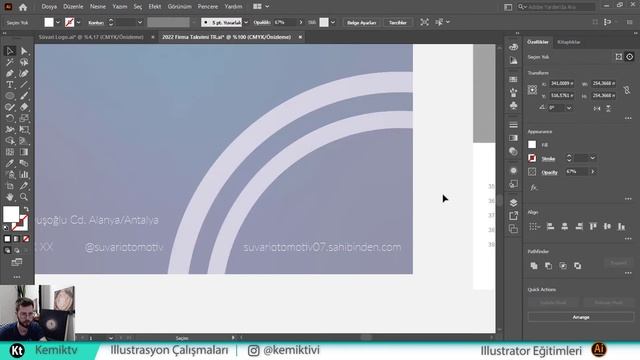Image resolution: width=640 pixels, height=360 pixels.
Task: Select the Artboard tool
Action: click(10, 186)
